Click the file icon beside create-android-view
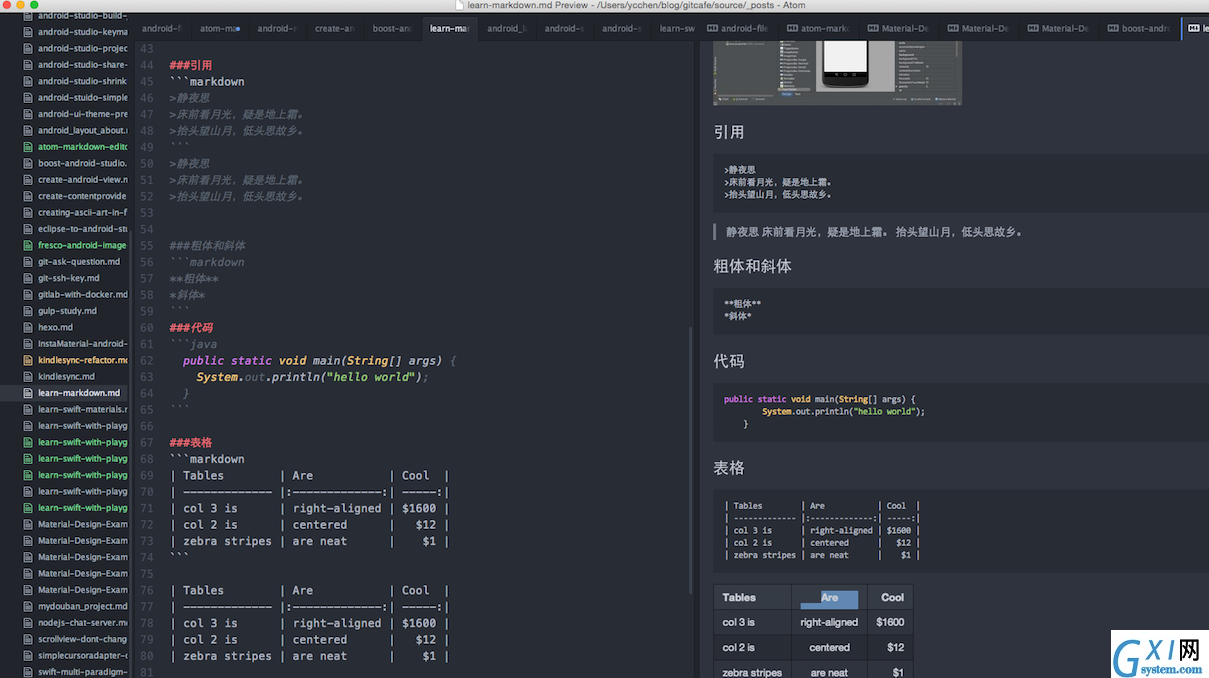The image size is (1209, 678). [x=28, y=180]
